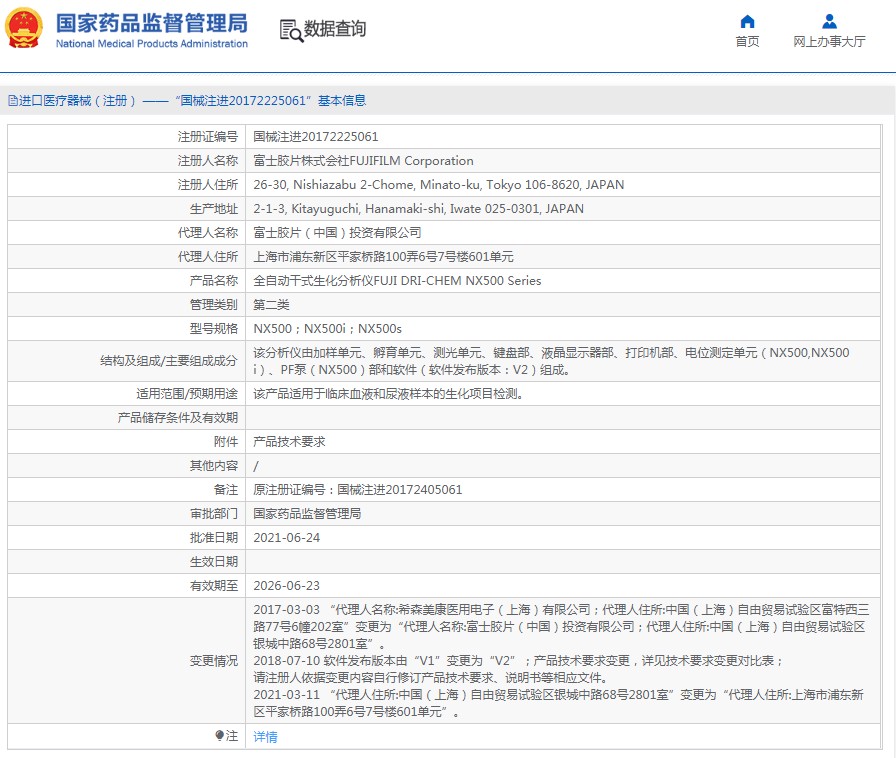Viewport: 896px width, 758px height.
Task: Select registration number 国械注进20172225061 value
Action: 315,137
